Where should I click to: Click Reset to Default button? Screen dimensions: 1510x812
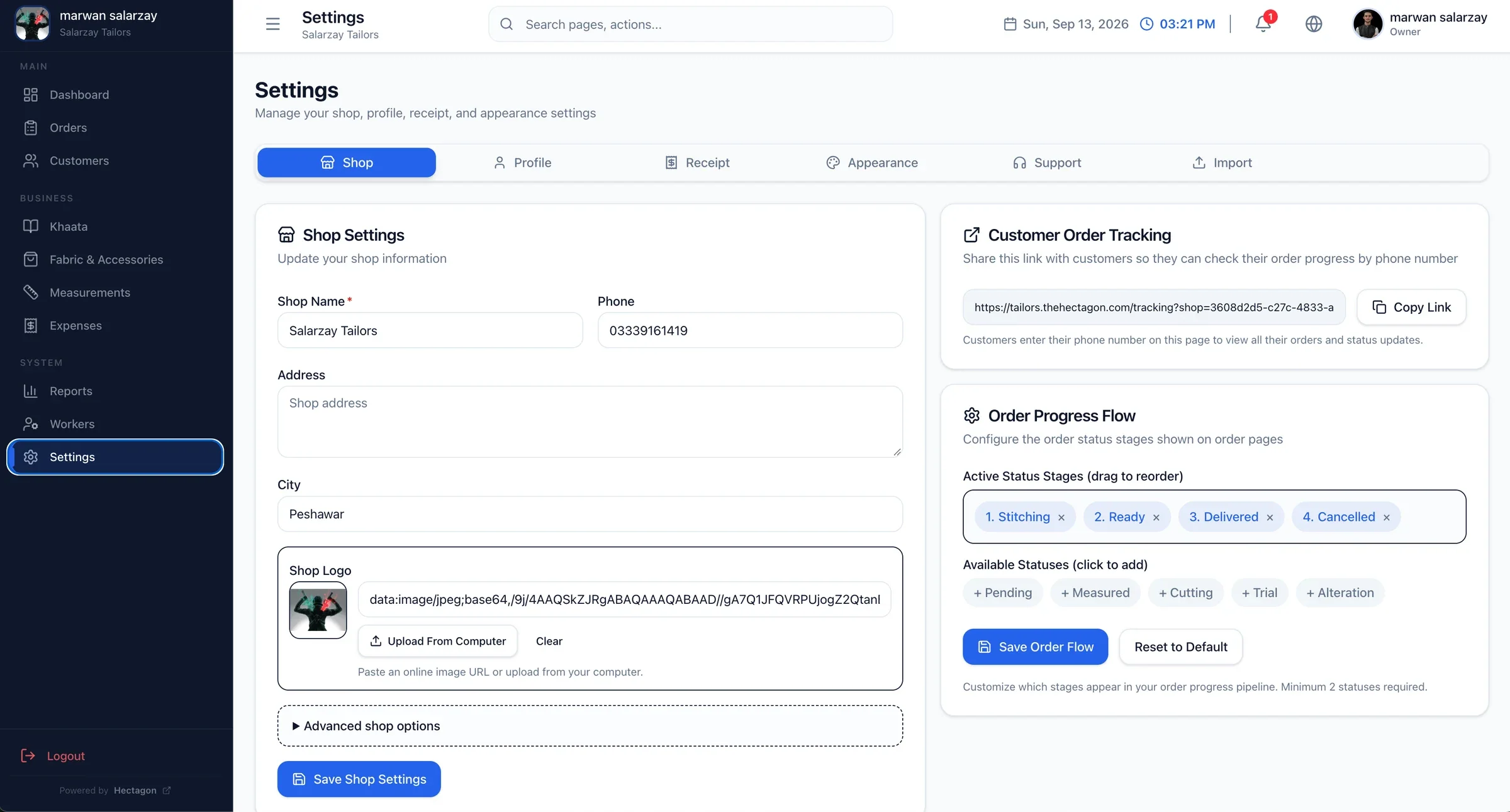click(1181, 647)
